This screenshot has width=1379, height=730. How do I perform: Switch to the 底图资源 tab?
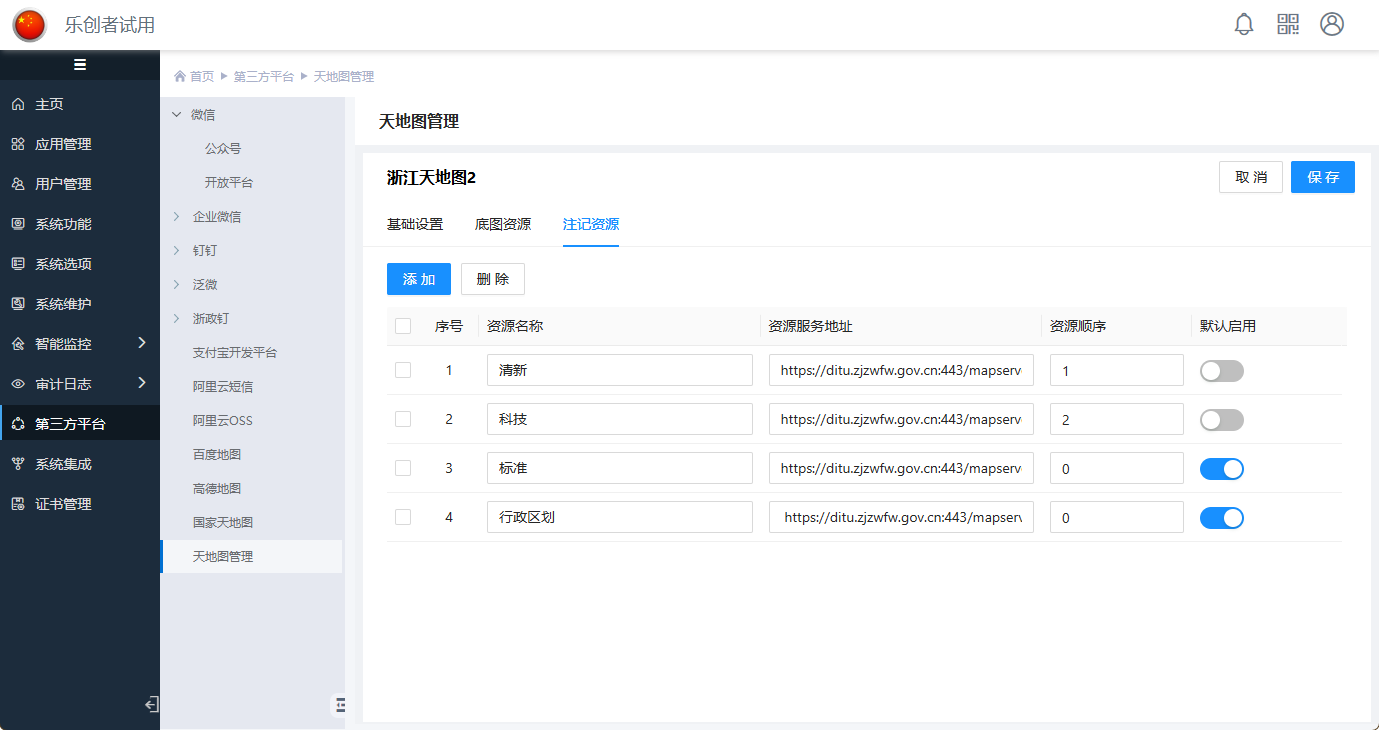pyautogui.click(x=502, y=224)
